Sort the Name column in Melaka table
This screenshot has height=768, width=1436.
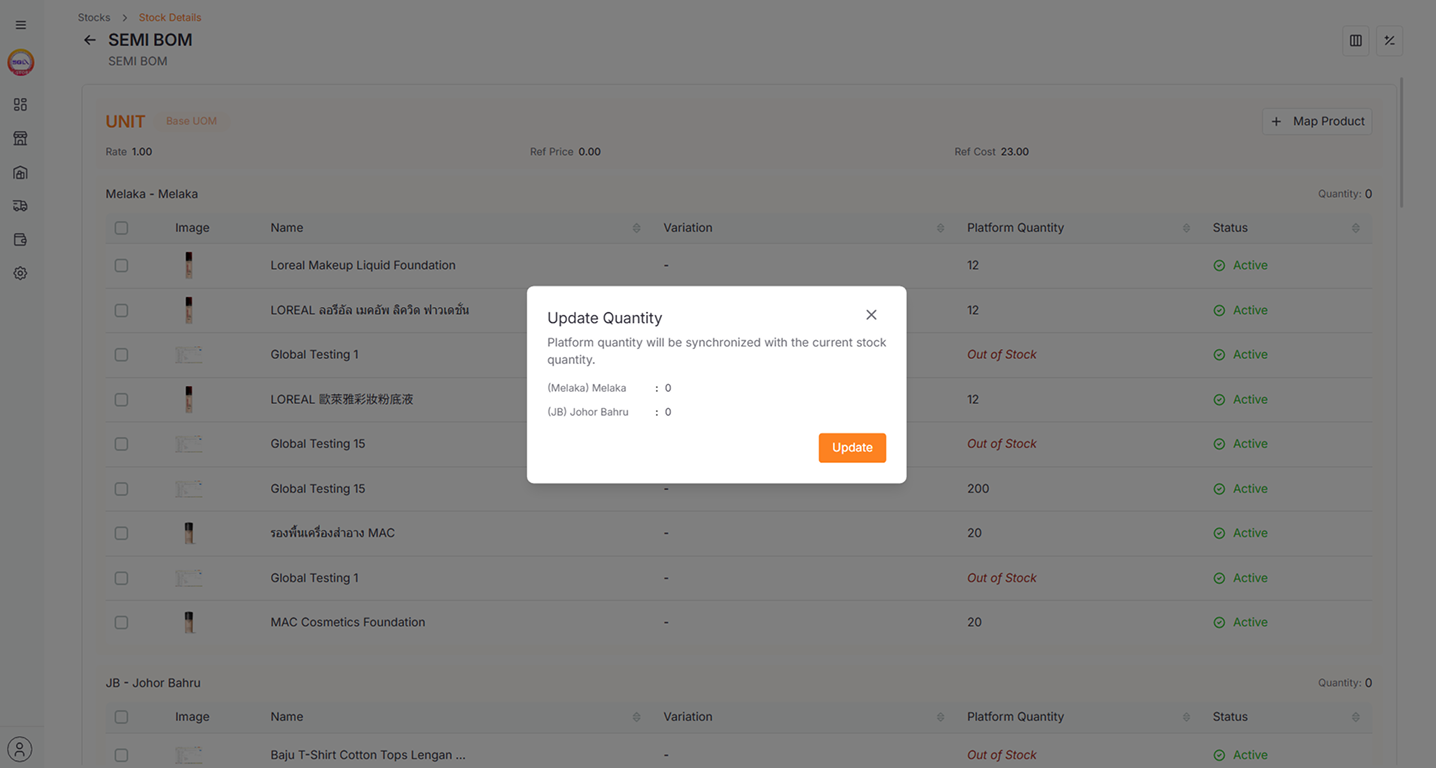point(636,227)
